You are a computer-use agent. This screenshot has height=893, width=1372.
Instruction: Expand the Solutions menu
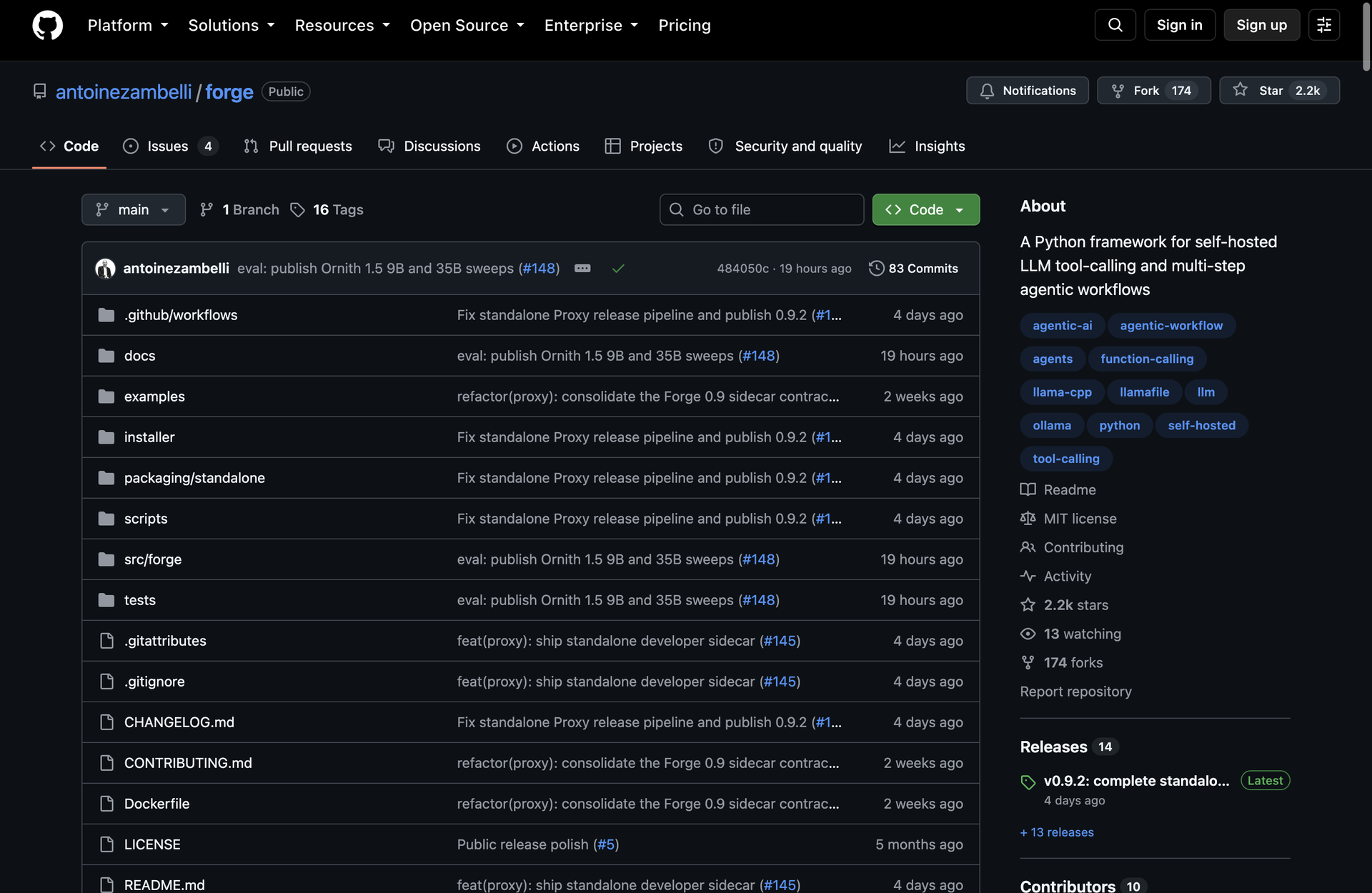pos(232,26)
